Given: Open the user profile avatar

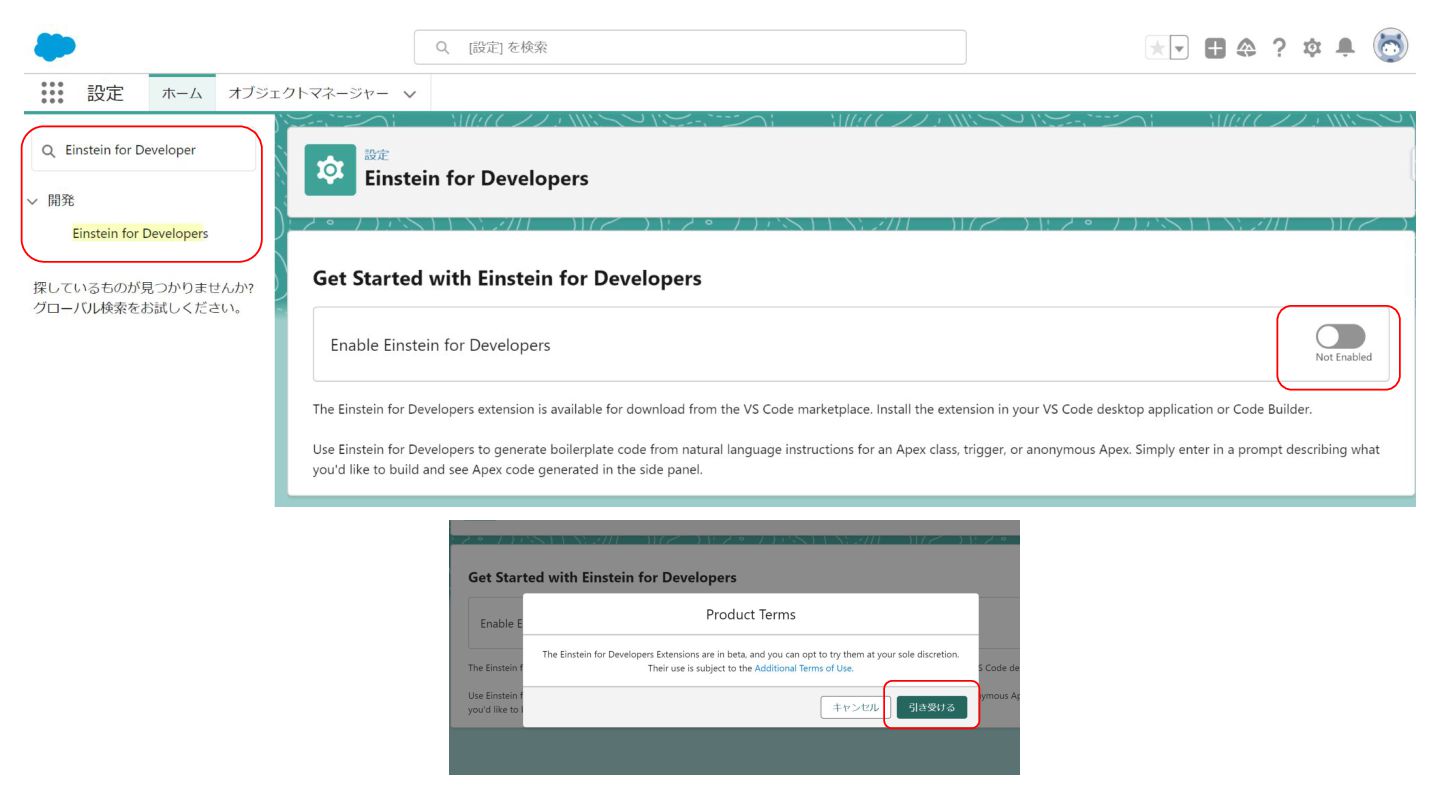Looking at the screenshot, I should click(x=1391, y=46).
